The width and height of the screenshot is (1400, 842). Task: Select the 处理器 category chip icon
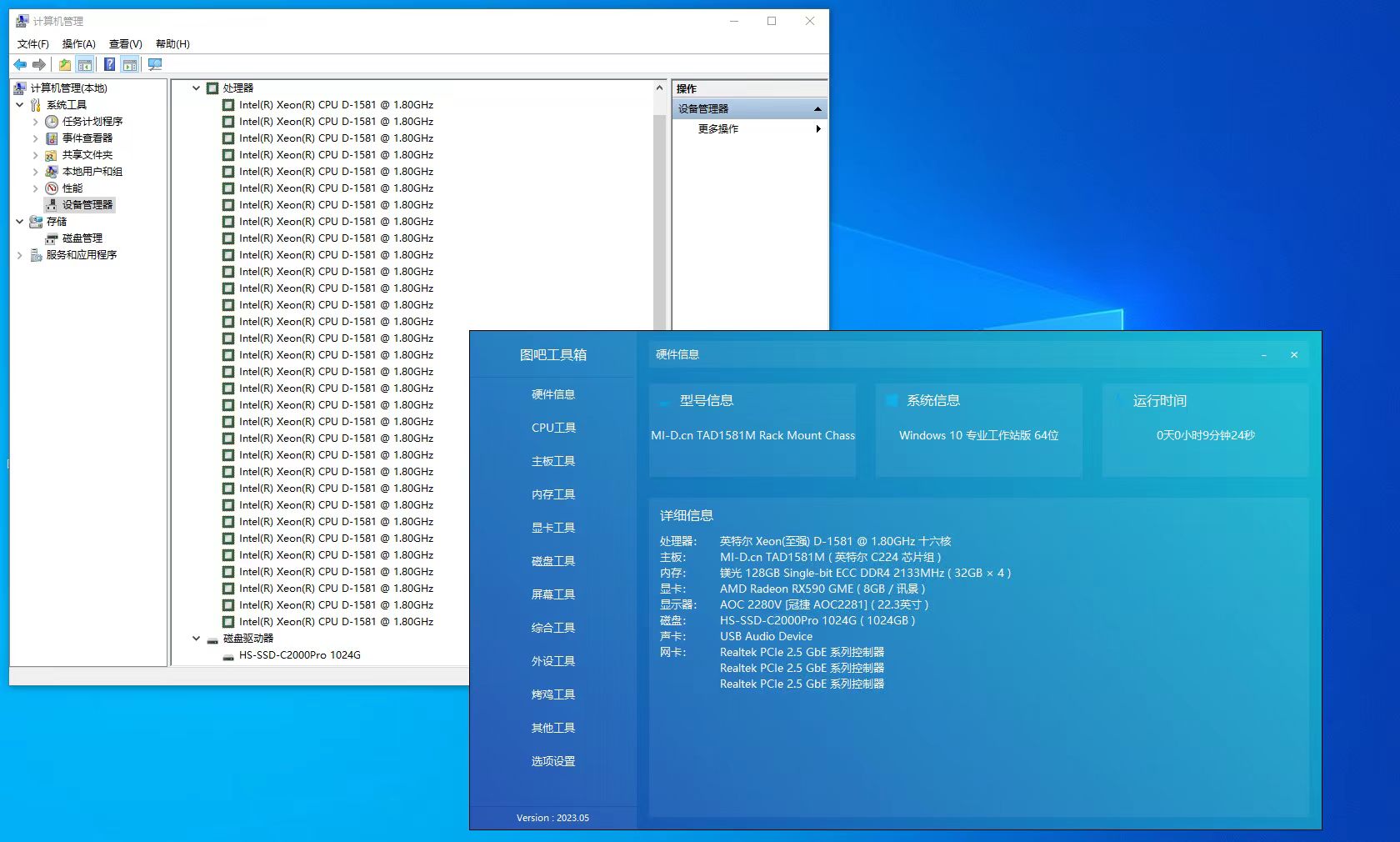pos(212,88)
